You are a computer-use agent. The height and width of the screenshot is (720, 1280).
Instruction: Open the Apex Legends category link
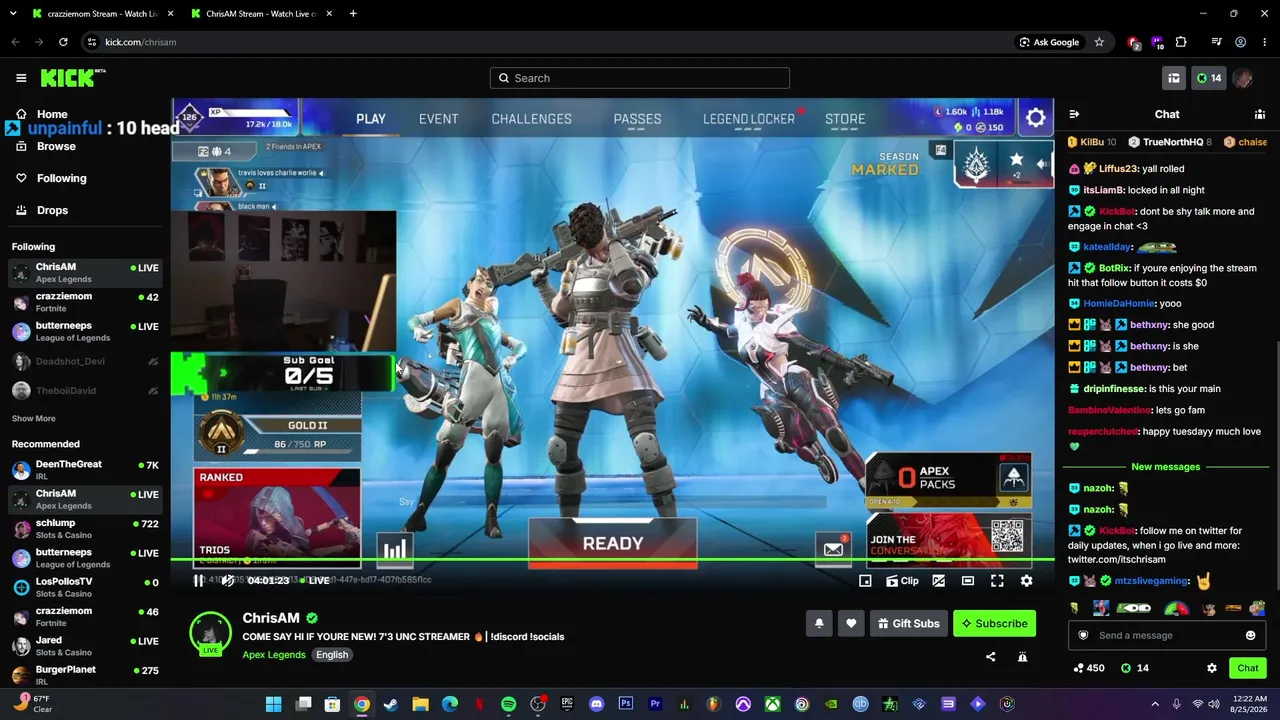click(274, 655)
